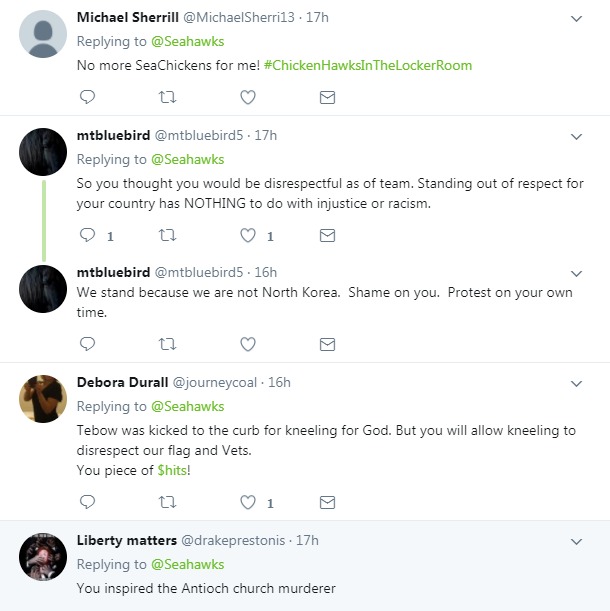
Task: Retweet Debora Durall's tweet
Action: point(167,502)
